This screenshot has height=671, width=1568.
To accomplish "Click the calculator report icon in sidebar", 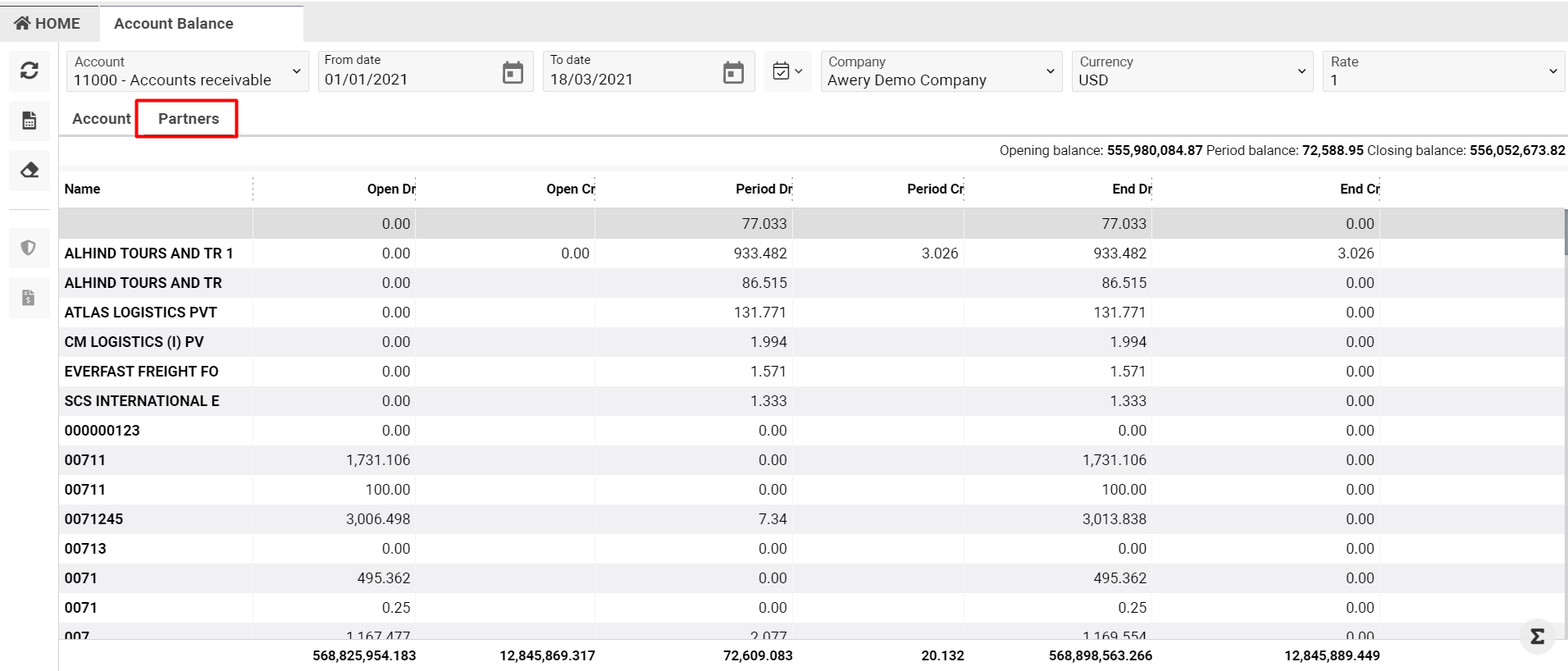I will click(30, 121).
